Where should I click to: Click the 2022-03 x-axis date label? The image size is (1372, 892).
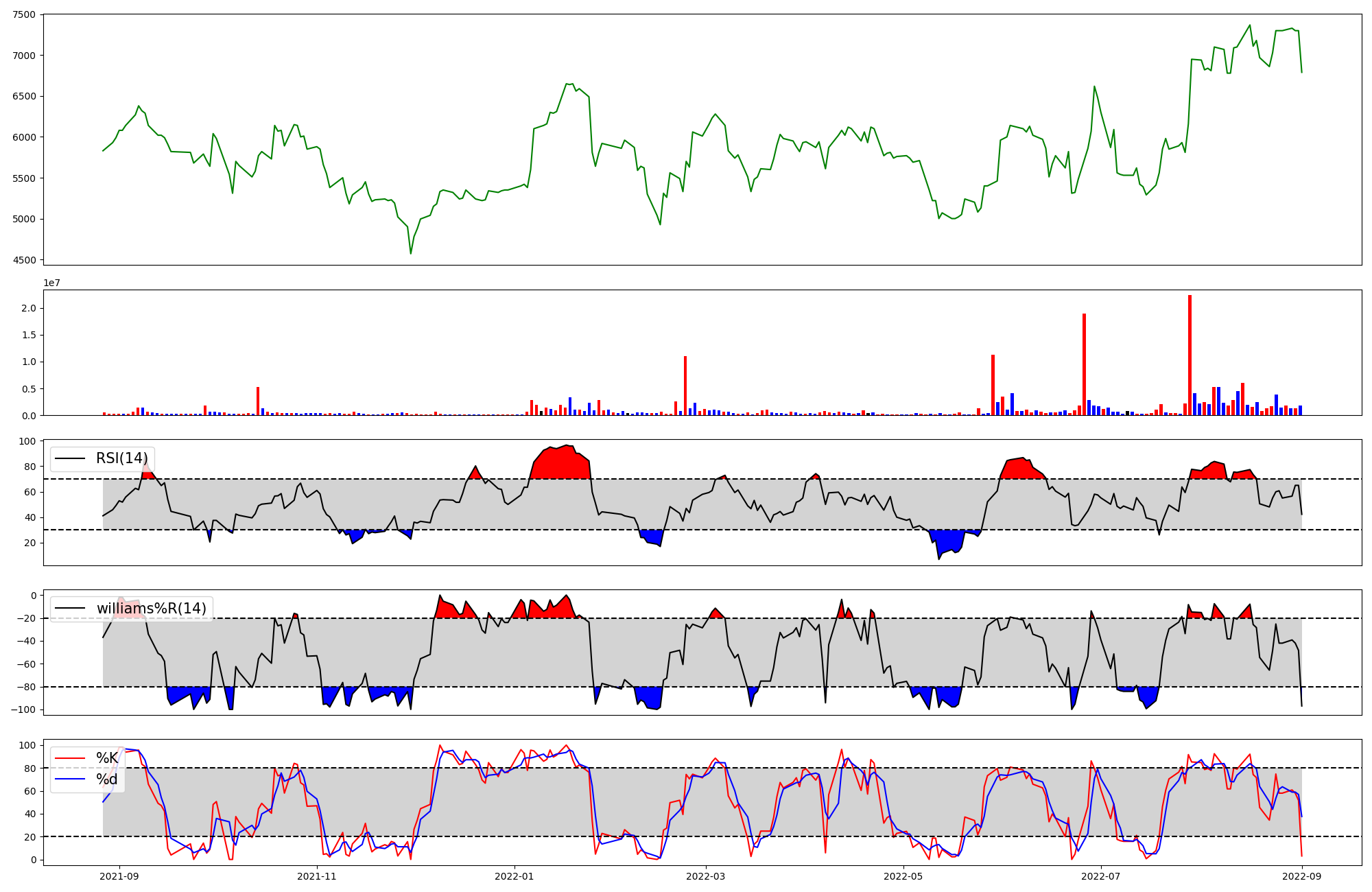[x=705, y=876]
